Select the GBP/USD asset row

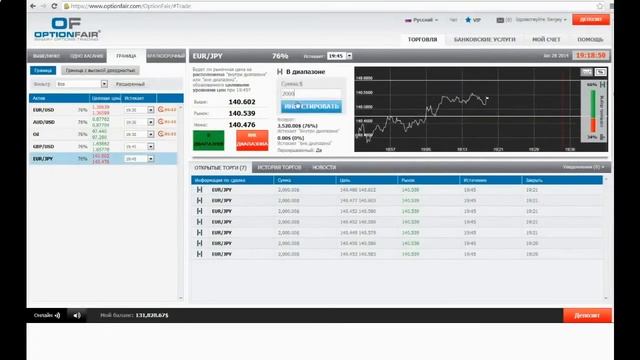(103, 147)
